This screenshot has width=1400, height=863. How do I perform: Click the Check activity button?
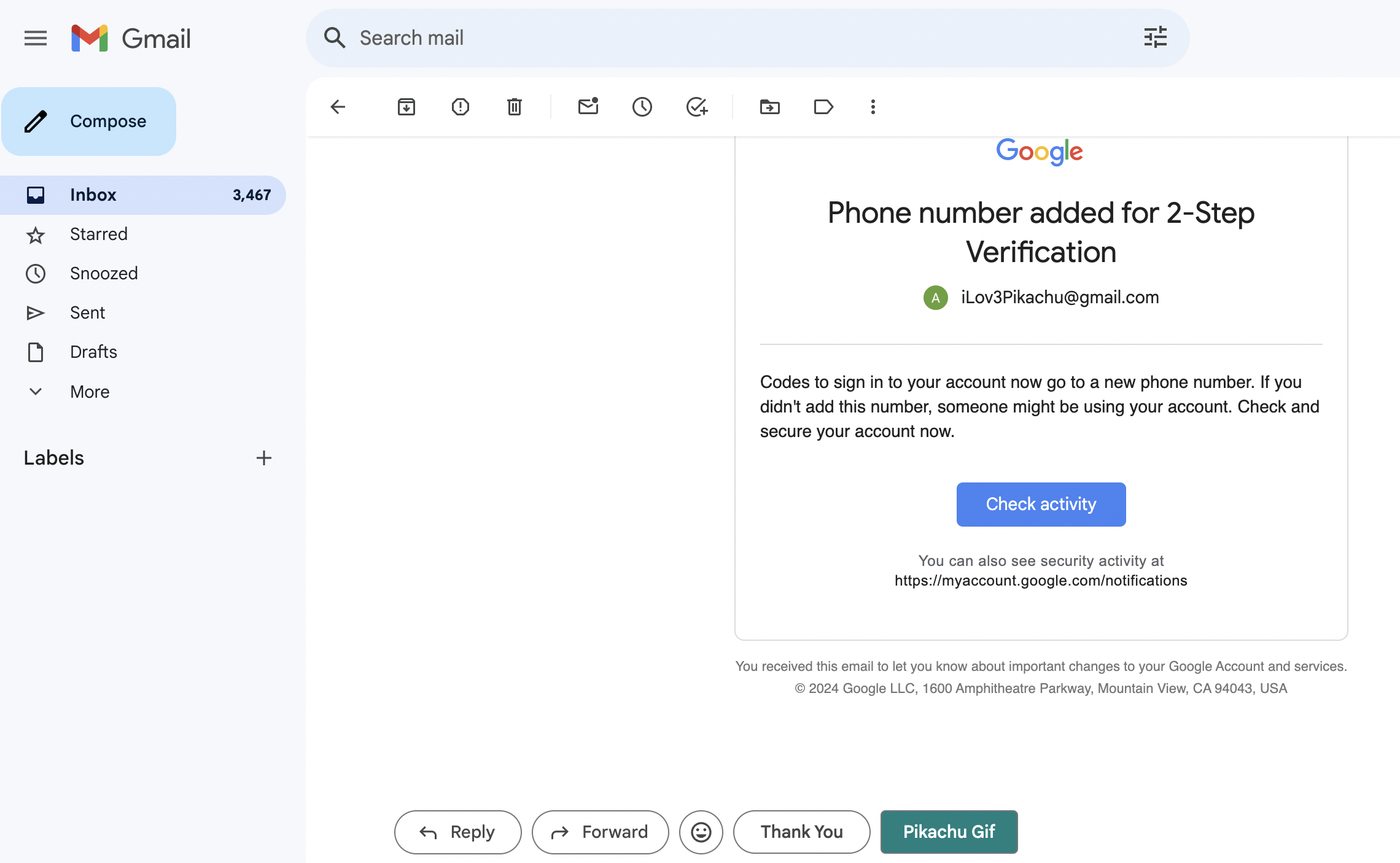[1041, 504]
